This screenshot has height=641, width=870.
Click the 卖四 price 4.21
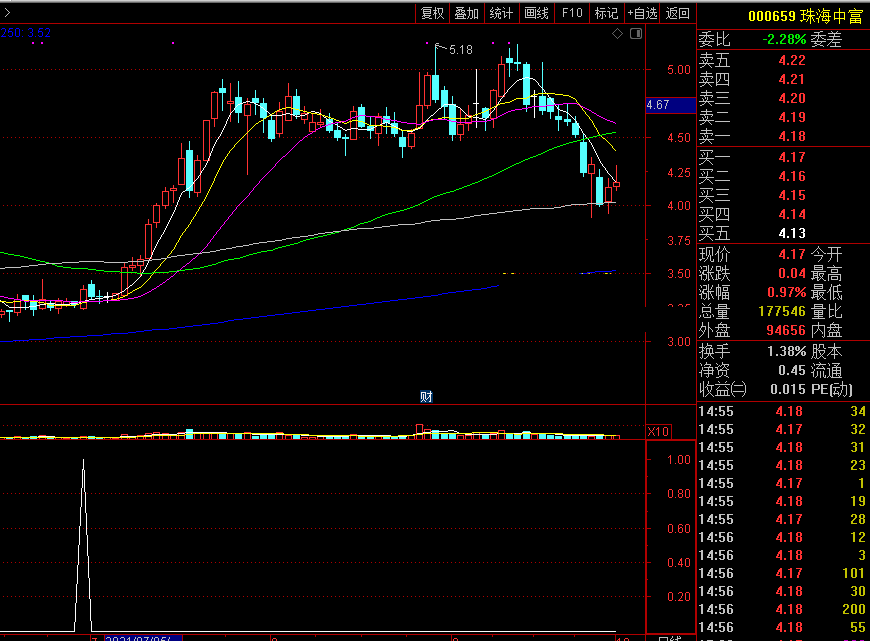click(792, 79)
